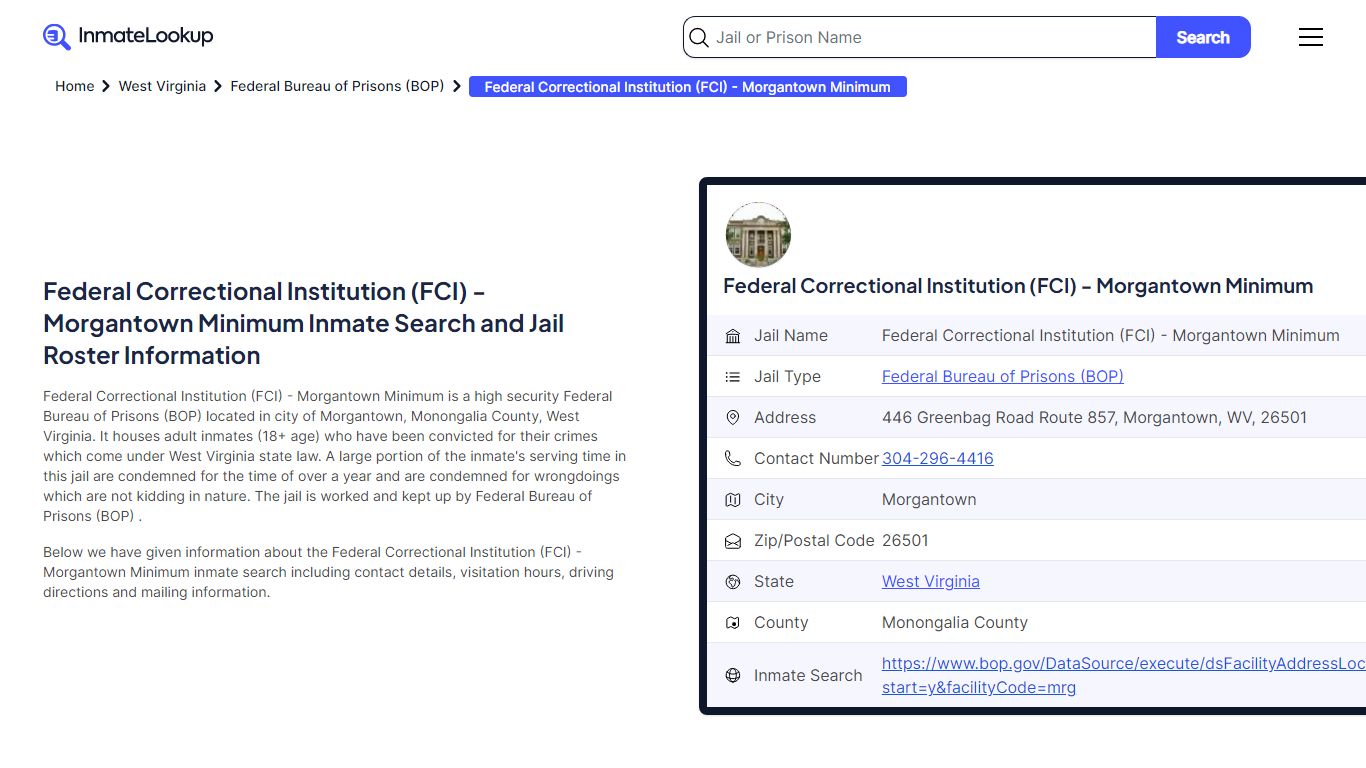Image resolution: width=1366 pixels, height=768 pixels.
Task: Click the Jail Type row label
Action: [x=787, y=377]
